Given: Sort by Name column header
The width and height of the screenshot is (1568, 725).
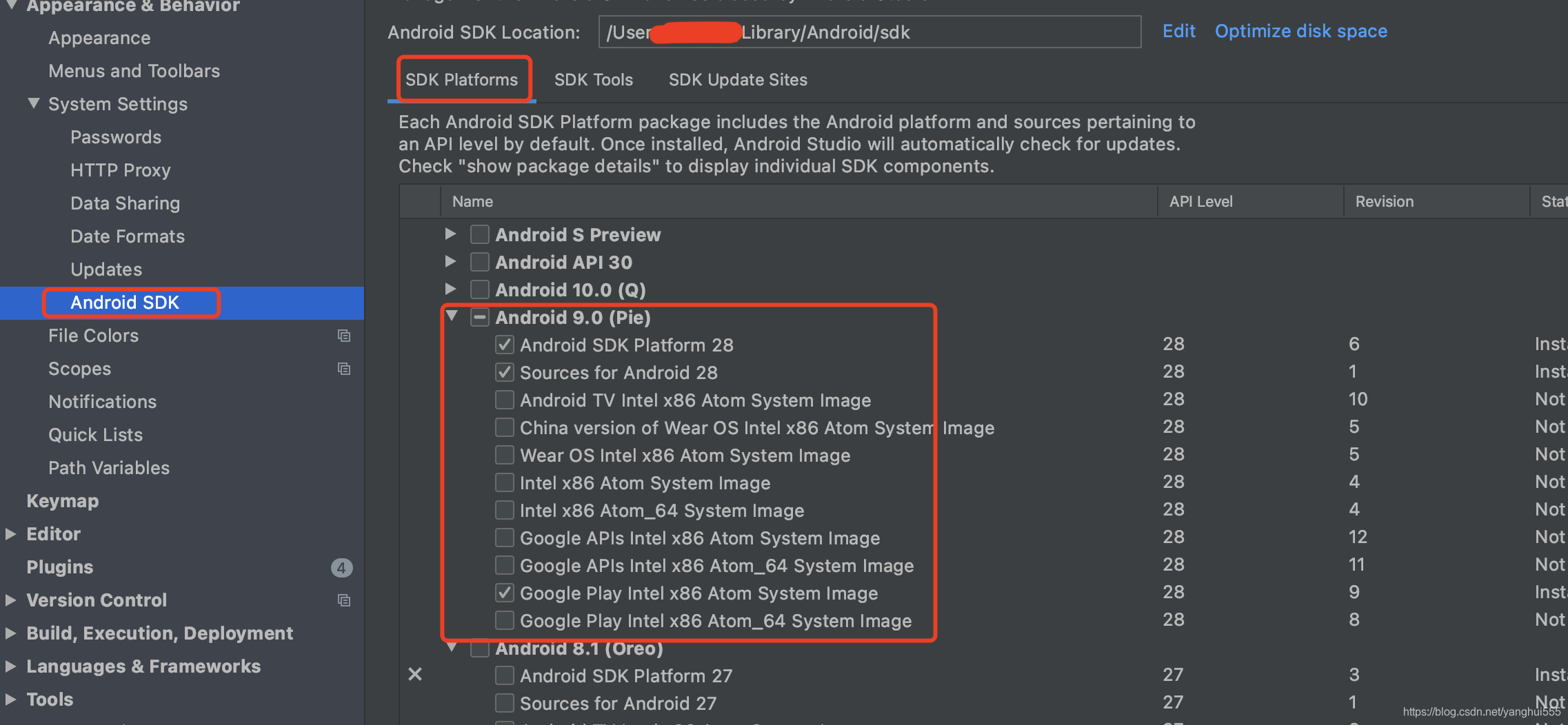Looking at the screenshot, I should coord(798,201).
